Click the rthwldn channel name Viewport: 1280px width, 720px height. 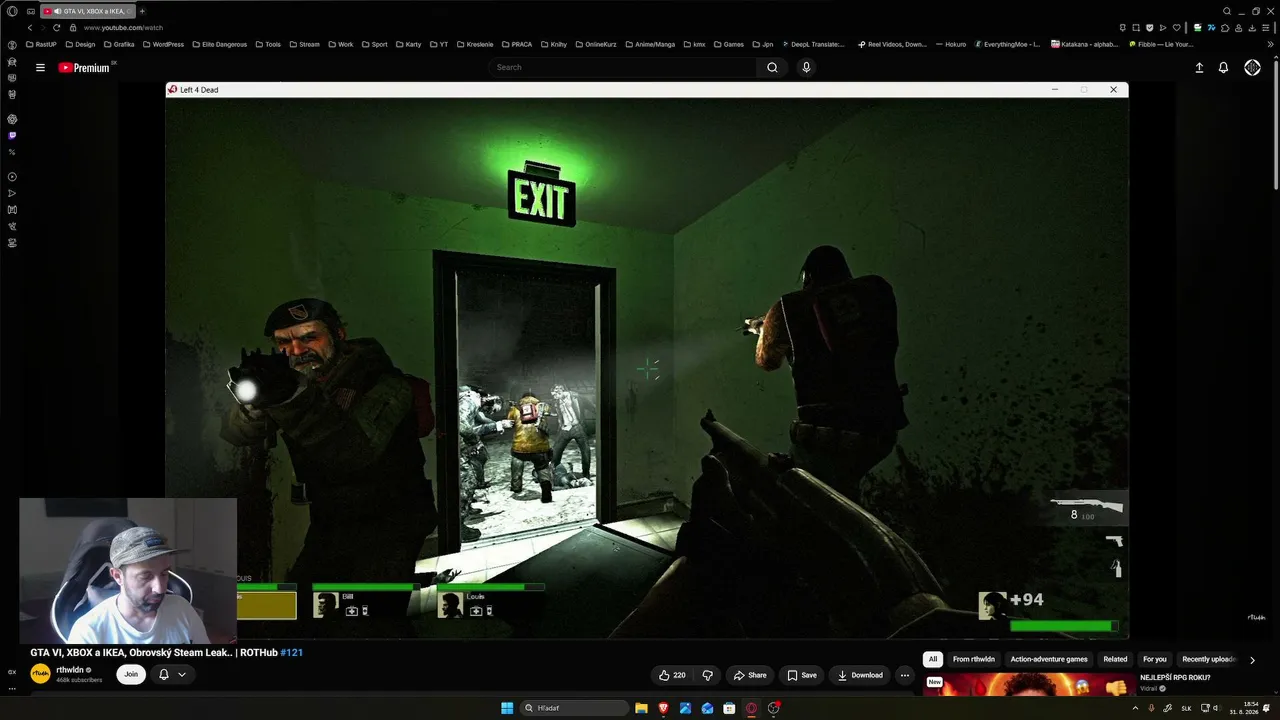point(71,670)
